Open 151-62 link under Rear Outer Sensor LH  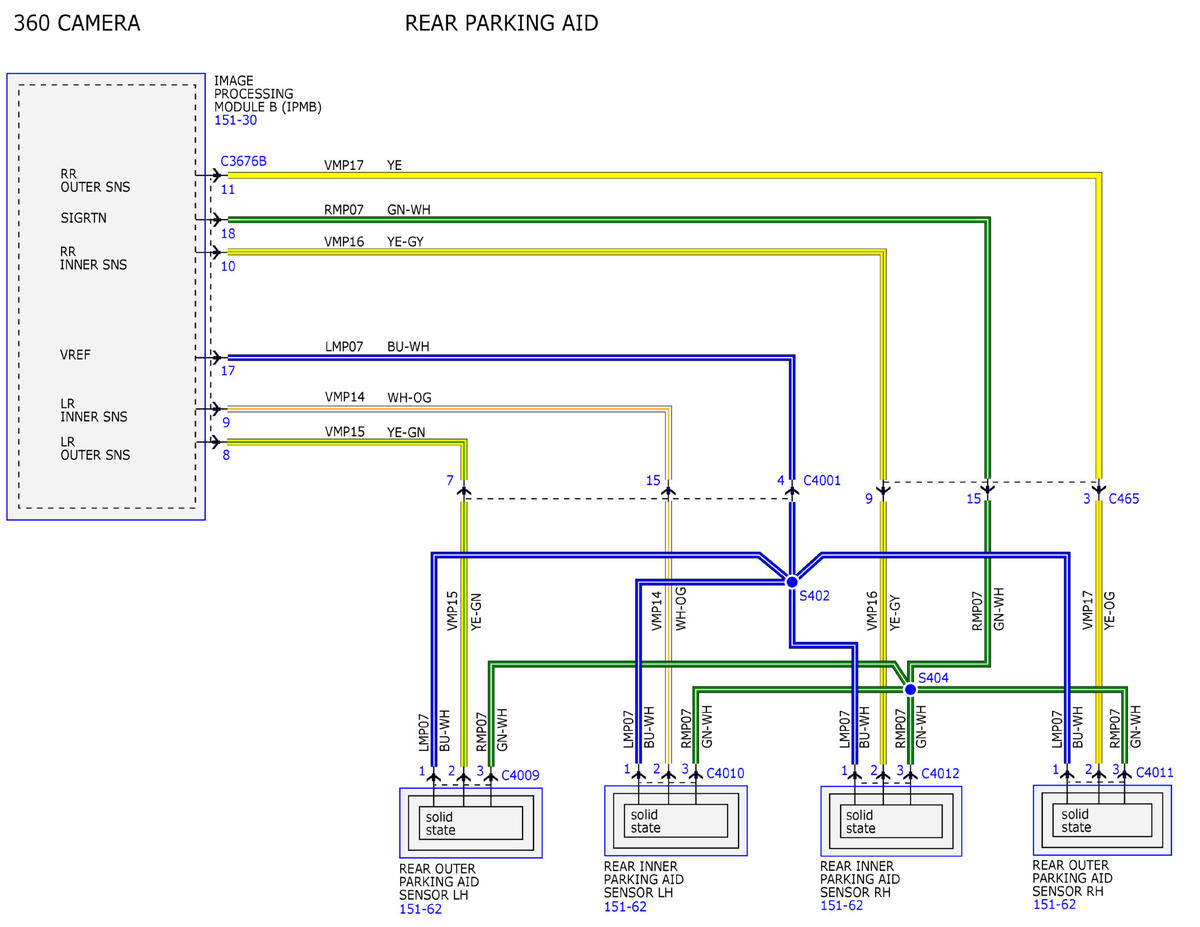click(x=420, y=909)
